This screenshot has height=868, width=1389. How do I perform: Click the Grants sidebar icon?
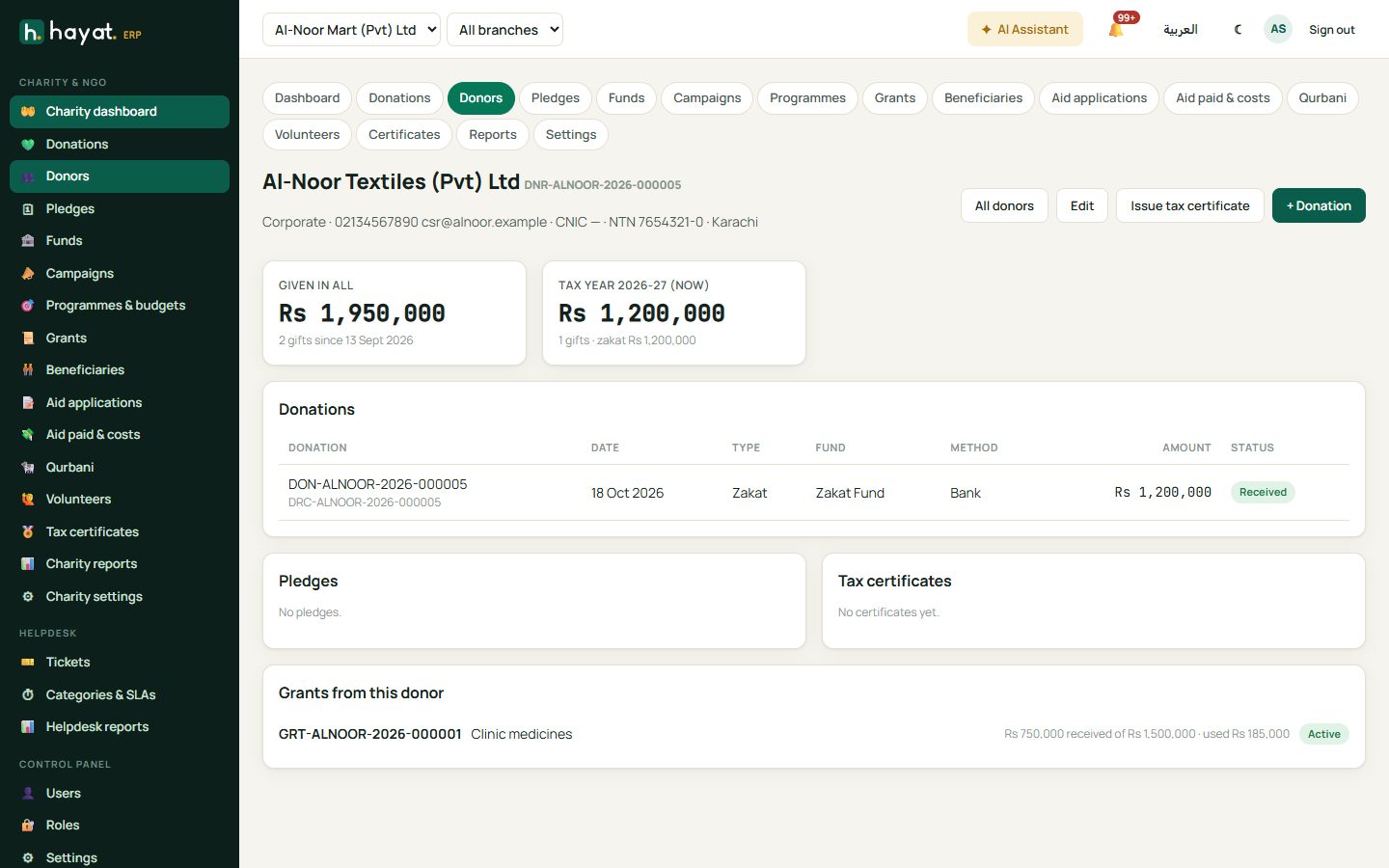pyautogui.click(x=28, y=339)
